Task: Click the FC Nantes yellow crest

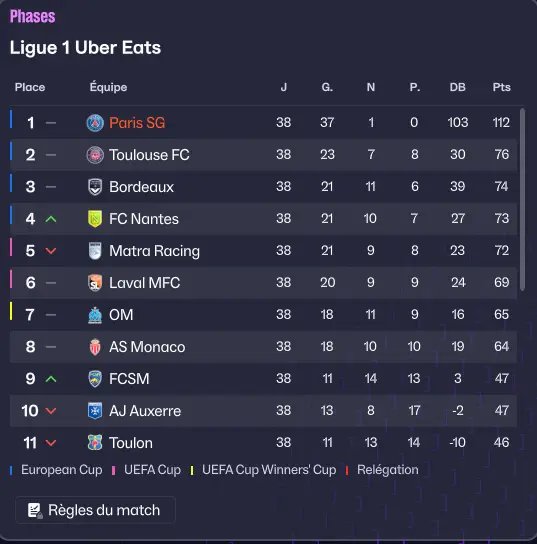Action: [x=95, y=219]
